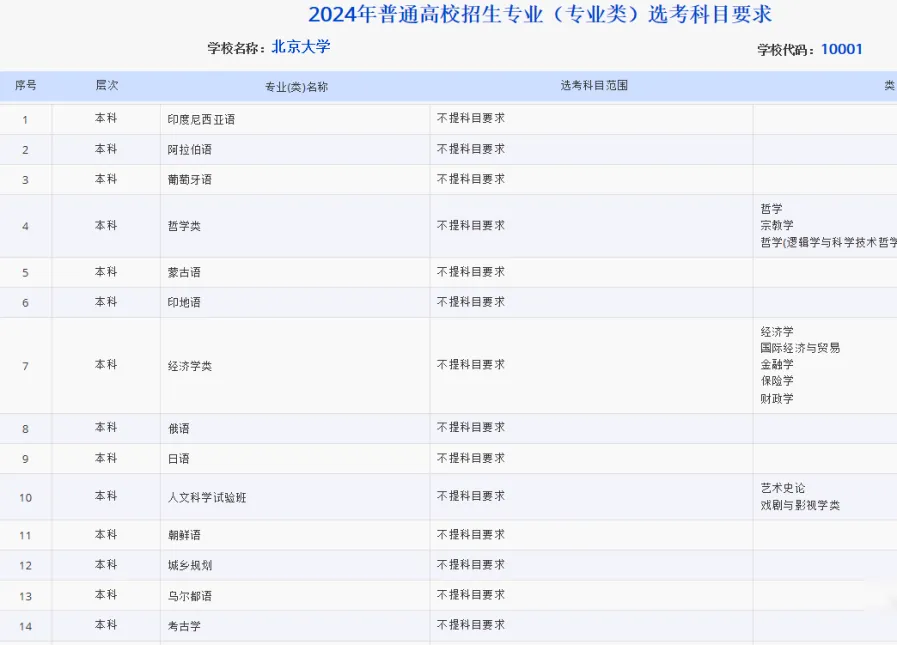Select 财政学 in the included majors column

(777, 398)
